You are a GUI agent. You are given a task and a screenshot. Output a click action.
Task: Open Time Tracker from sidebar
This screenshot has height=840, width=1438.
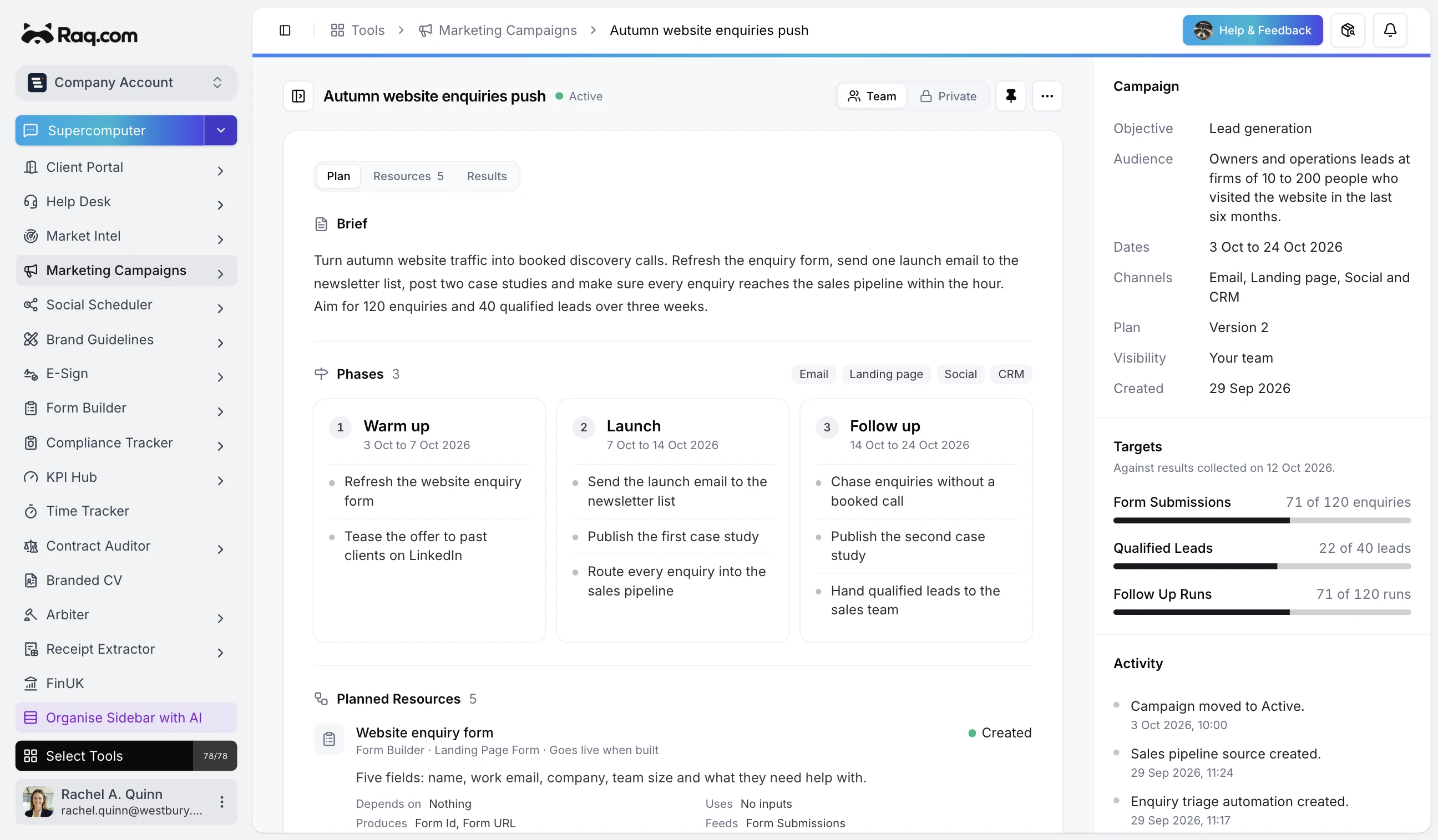tap(126, 511)
